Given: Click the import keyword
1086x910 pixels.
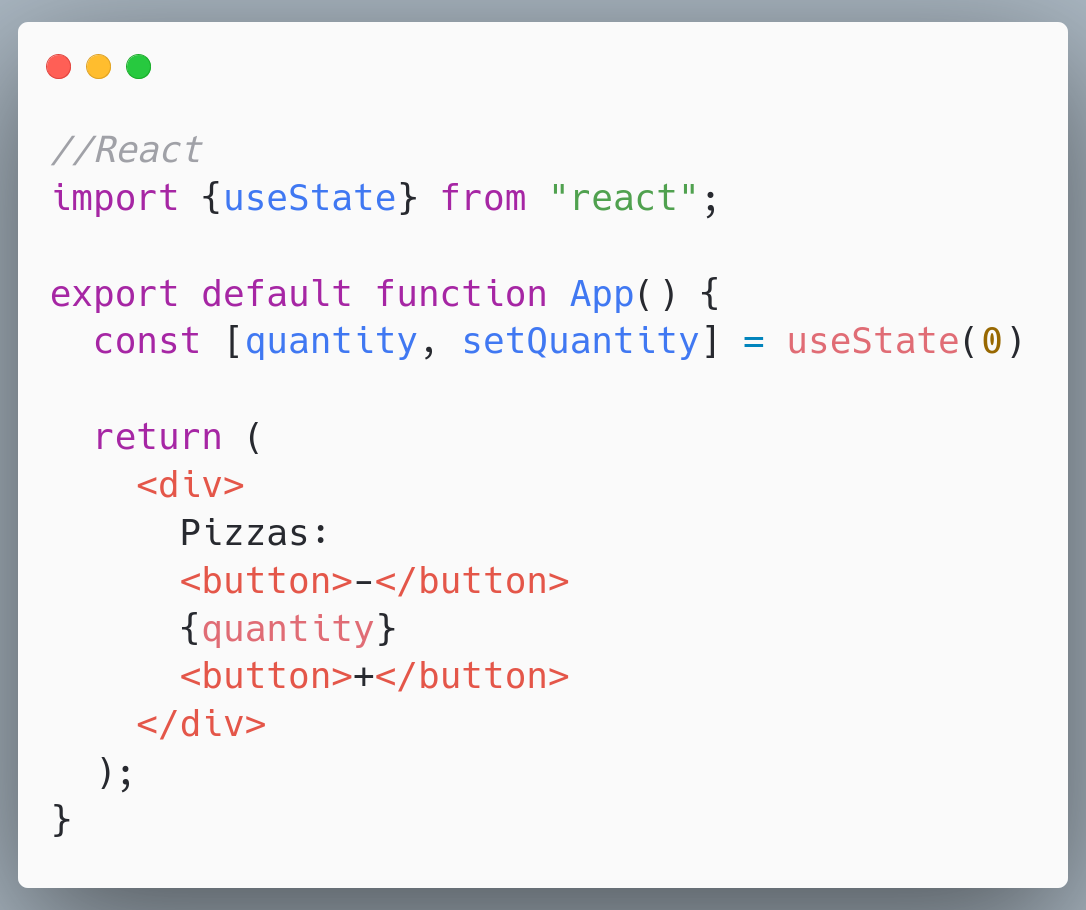Looking at the screenshot, I should tap(115, 198).
